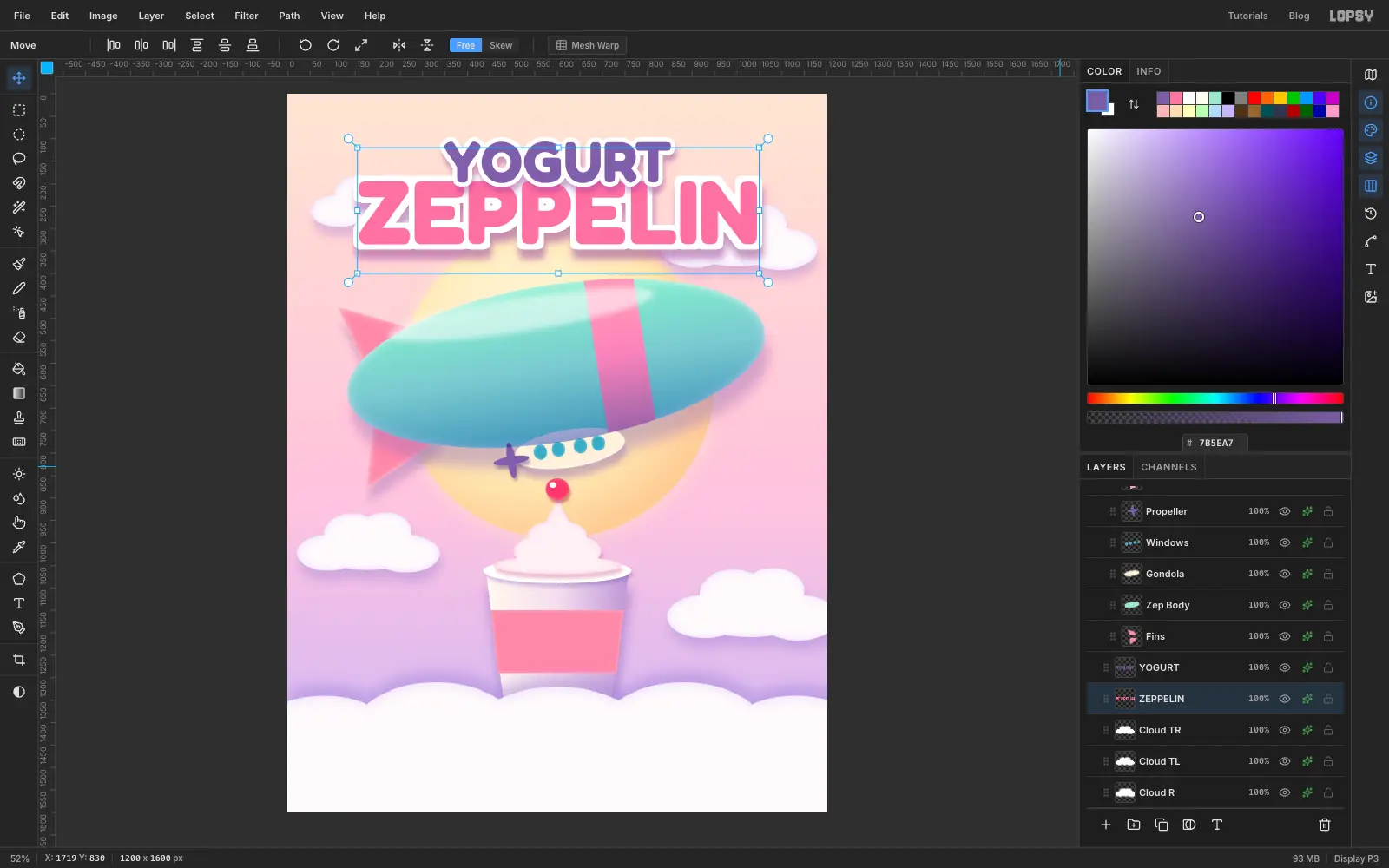
Task: Open the Blog link
Action: point(1299,16)
